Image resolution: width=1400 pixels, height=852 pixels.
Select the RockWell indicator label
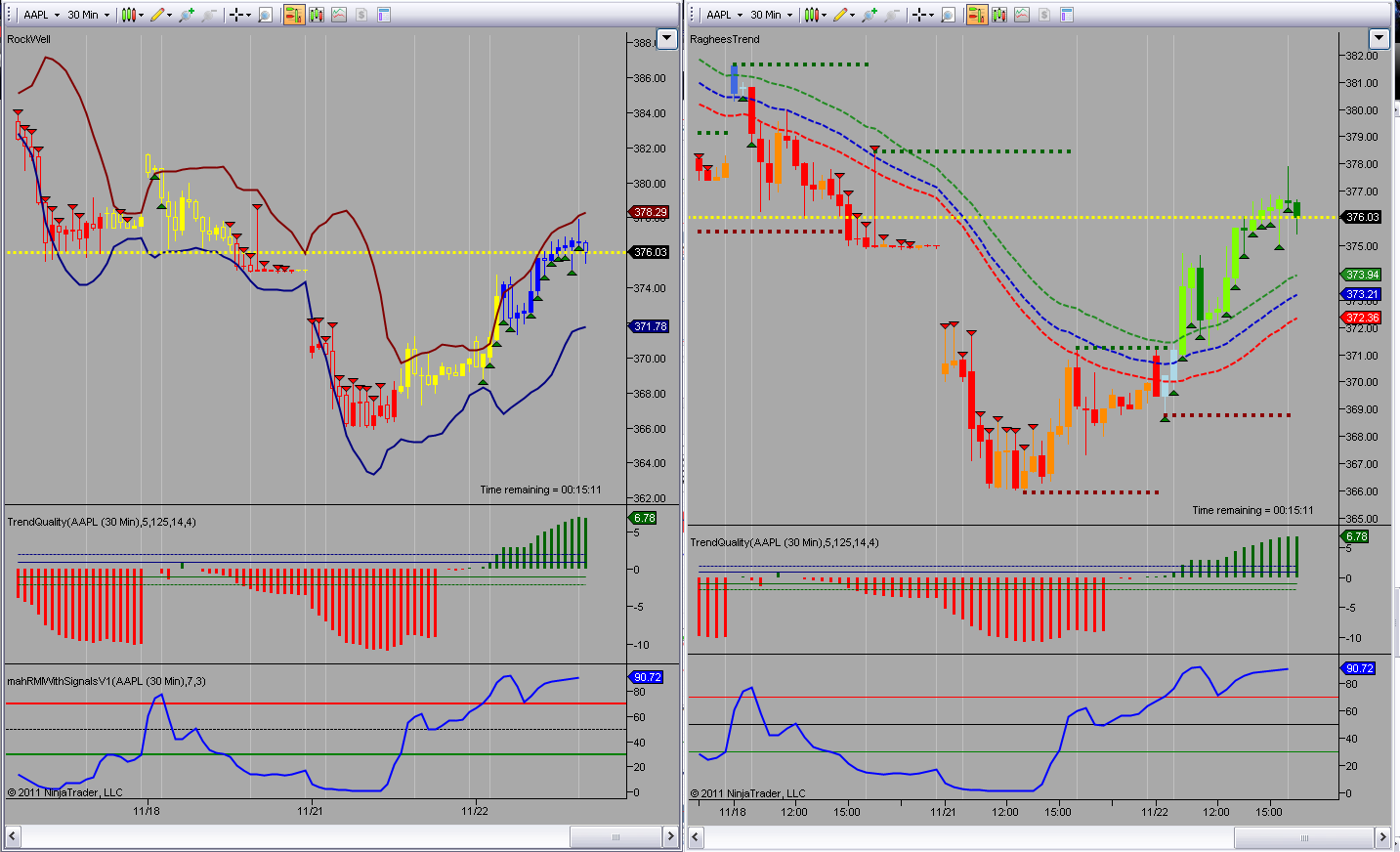click(29, 39)
